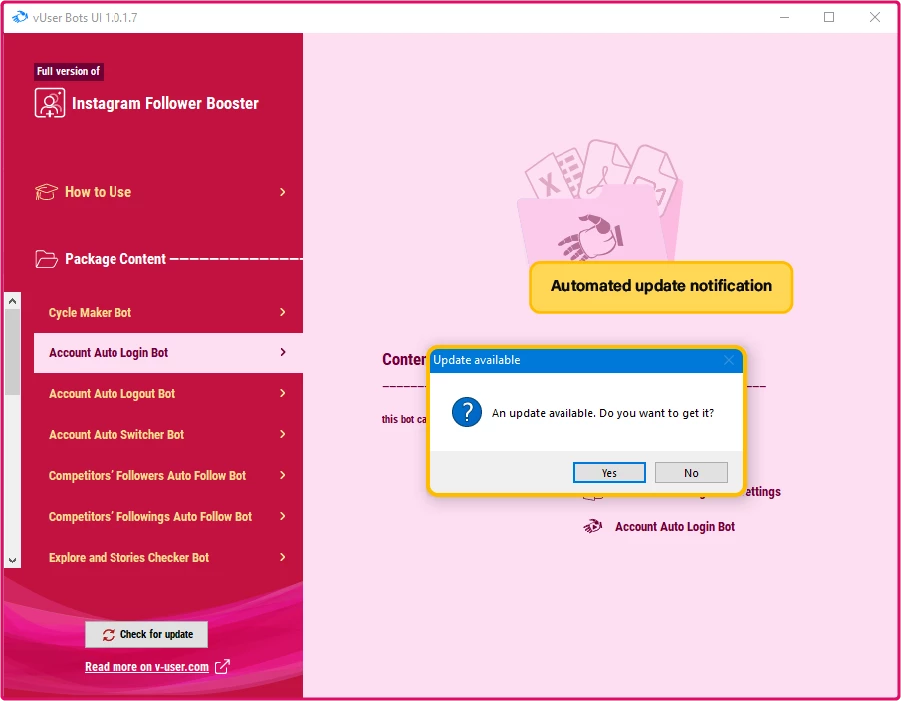Click Yes to get the update
This screenshot has height=701, width=901.
(x=609, y=473)
